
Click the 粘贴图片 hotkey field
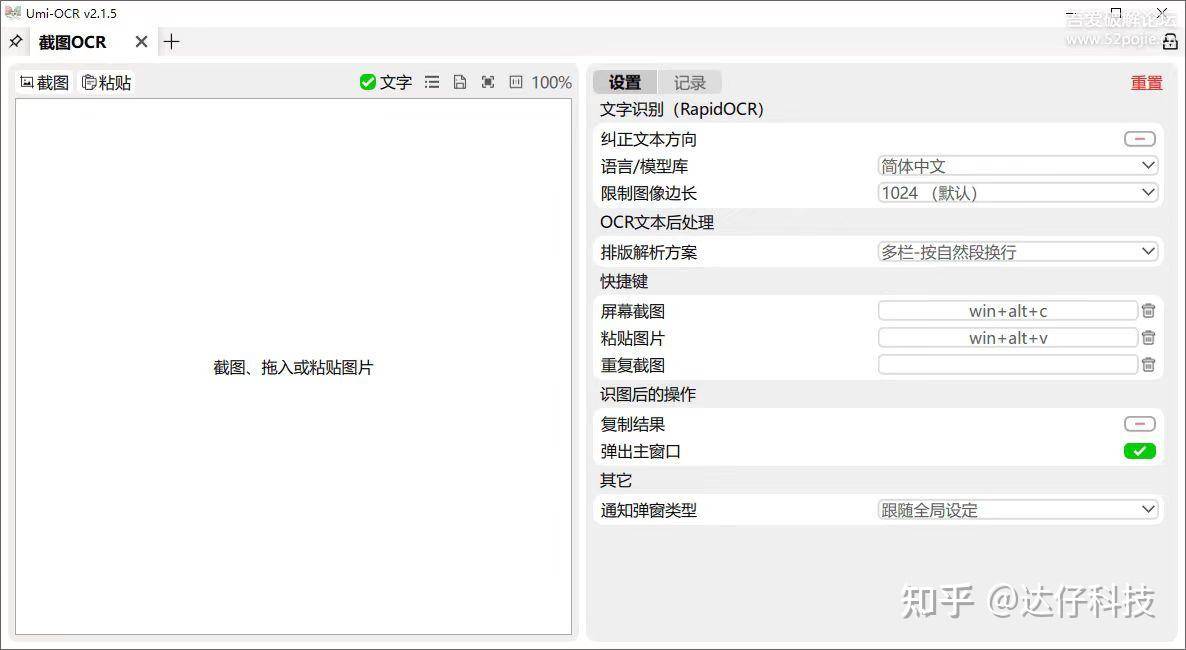(x=1007, y=338)
